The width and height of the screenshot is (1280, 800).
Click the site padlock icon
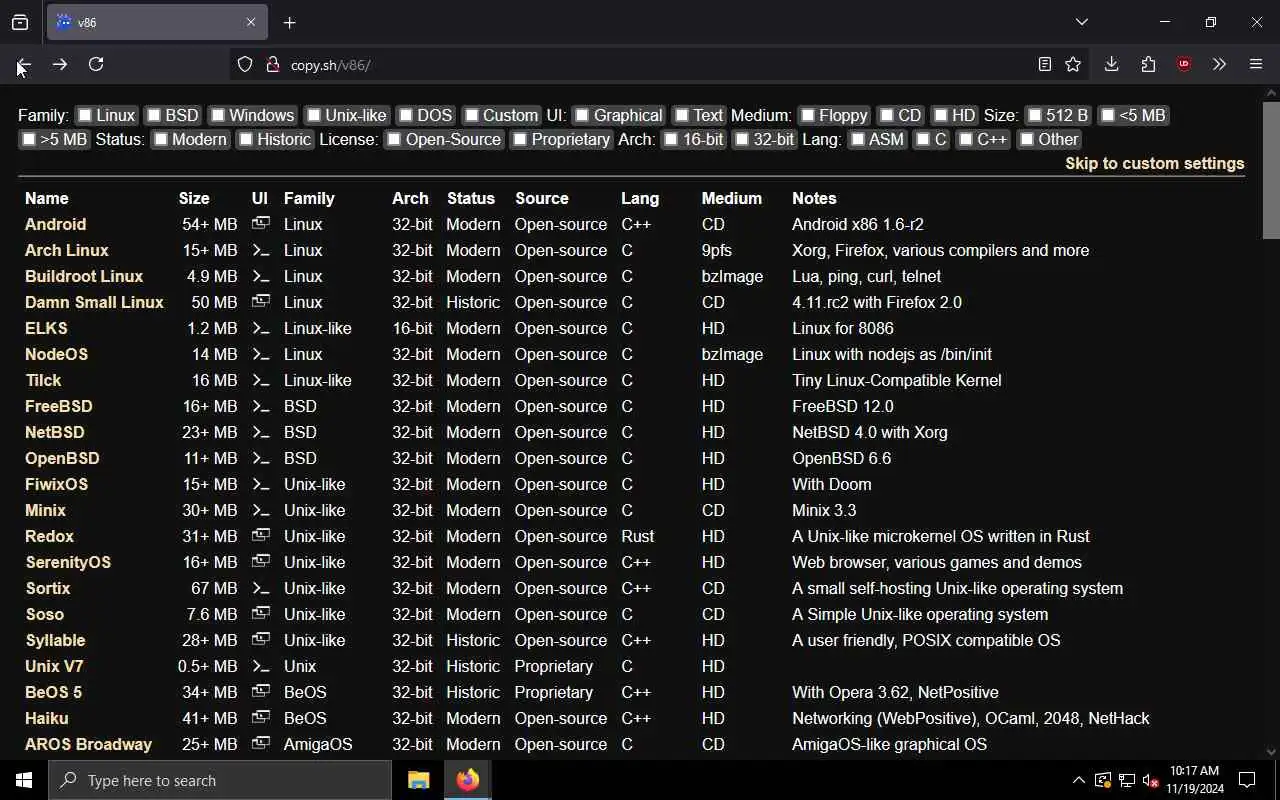click(272, 65)
